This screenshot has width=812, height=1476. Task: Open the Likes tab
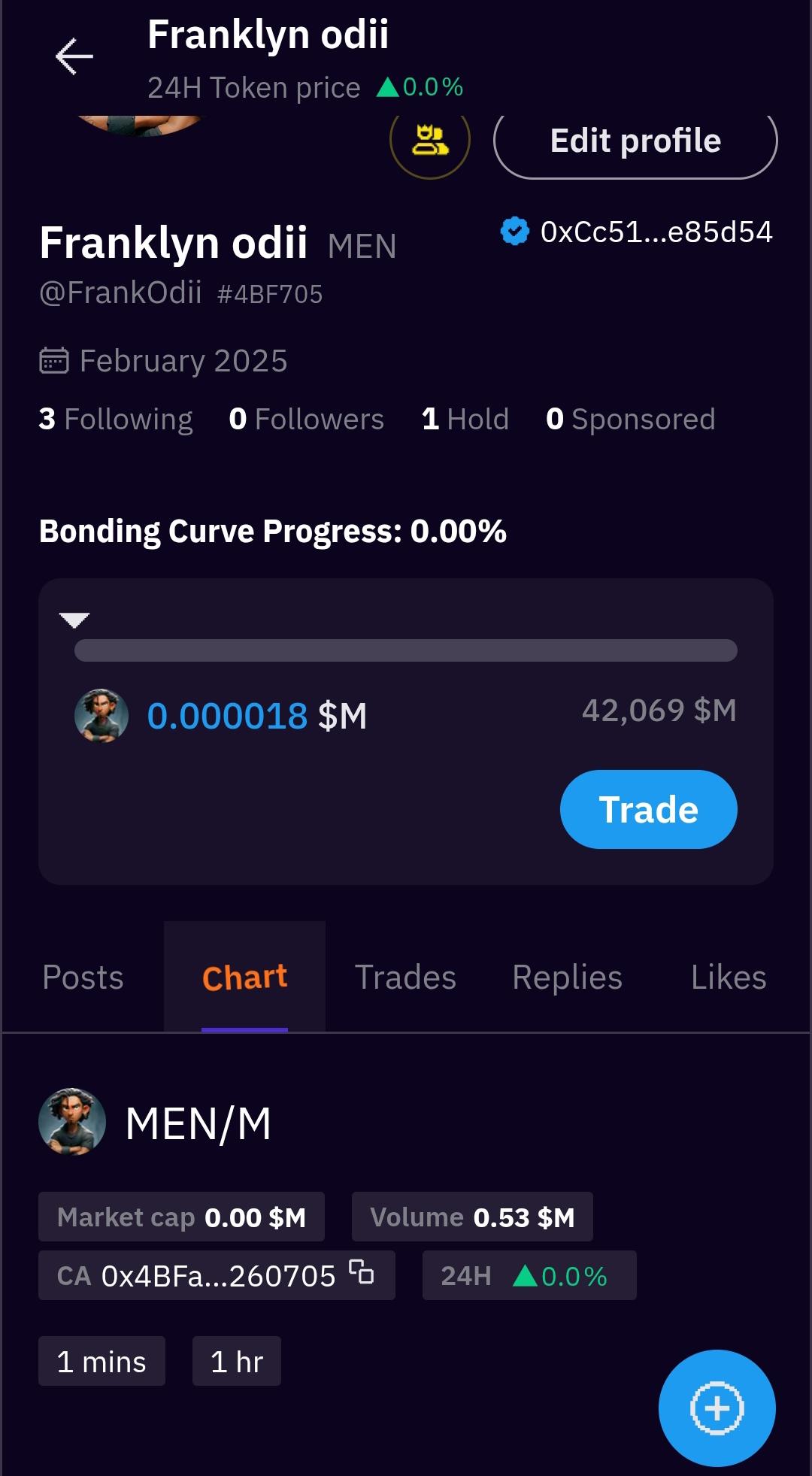click(729, 977)
